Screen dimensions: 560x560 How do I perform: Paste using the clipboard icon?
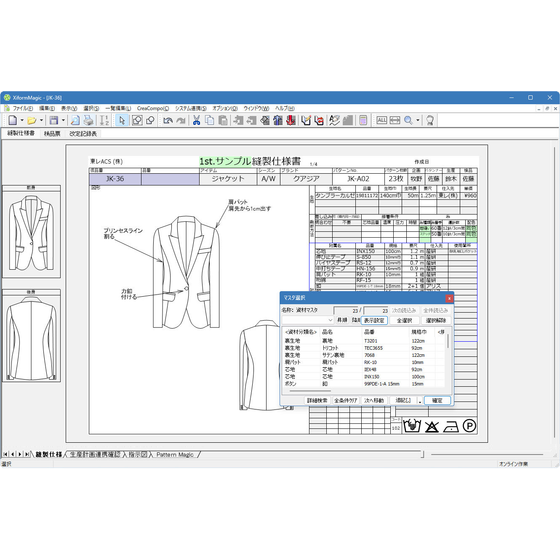[x=223, y=120]
